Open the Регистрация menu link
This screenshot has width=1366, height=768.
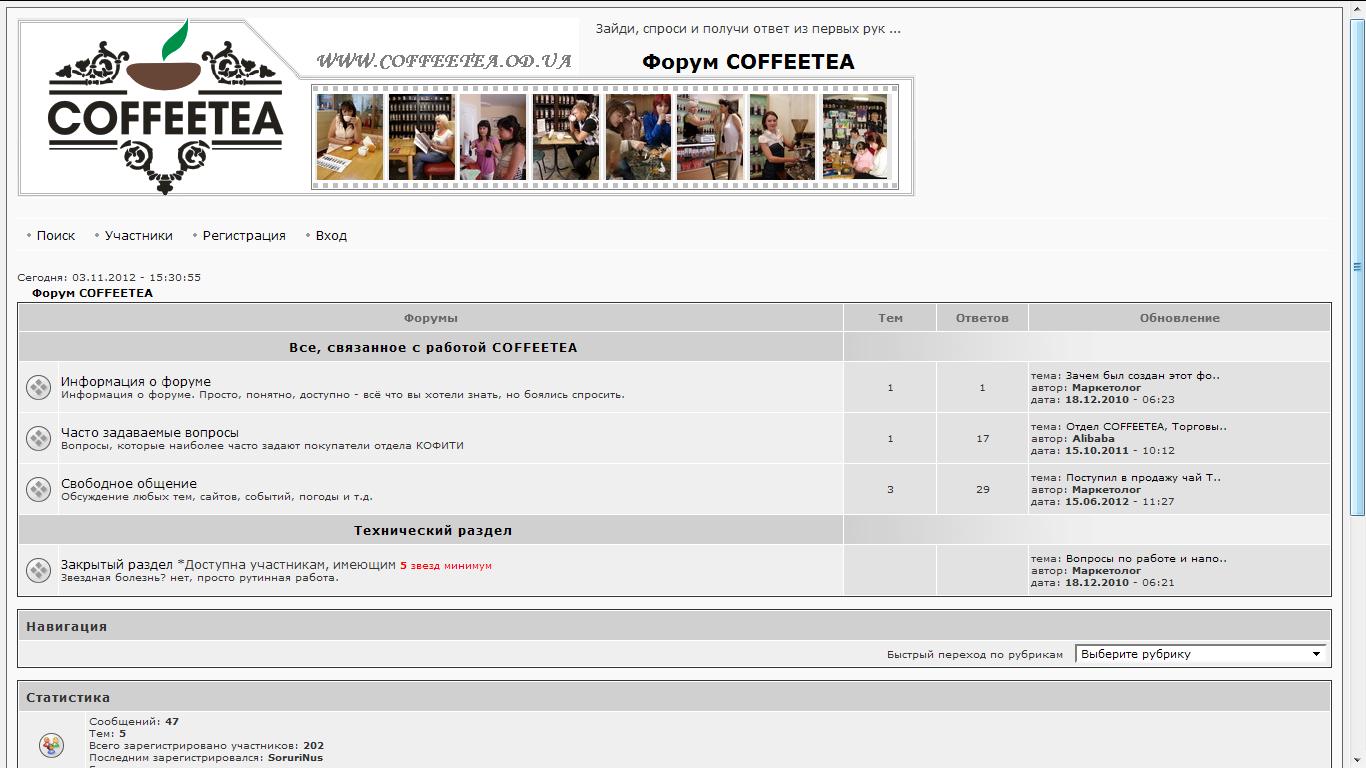point(244,236)
